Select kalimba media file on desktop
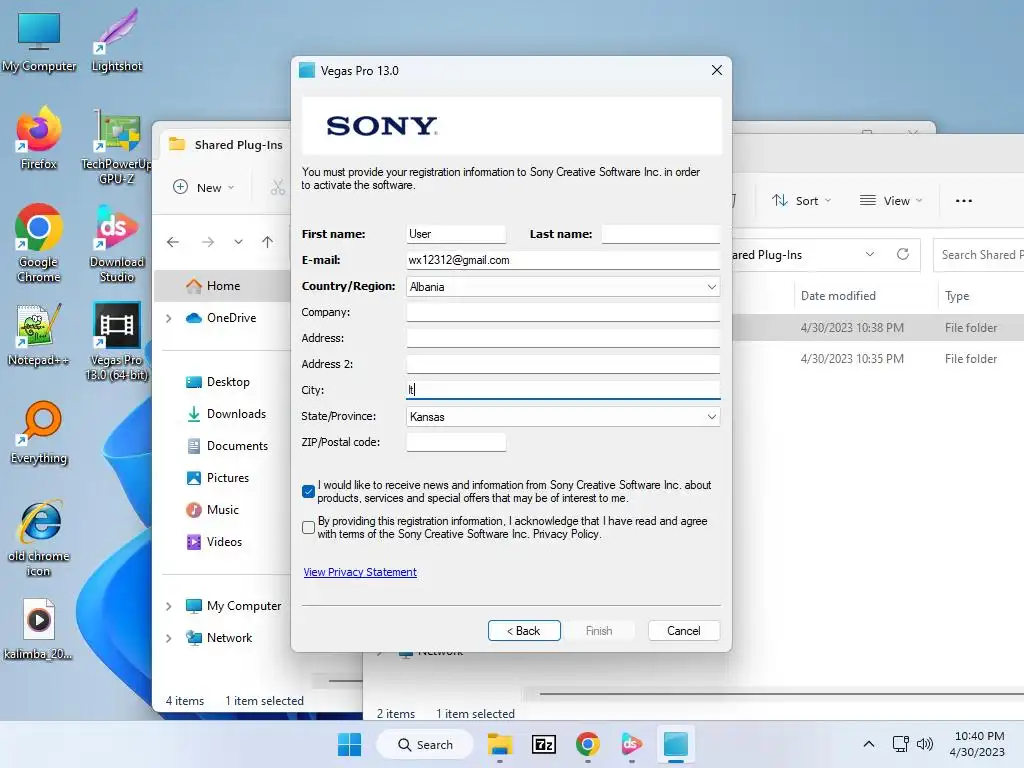This screenshot has height=768, width=1024. [x=39, y=628]
